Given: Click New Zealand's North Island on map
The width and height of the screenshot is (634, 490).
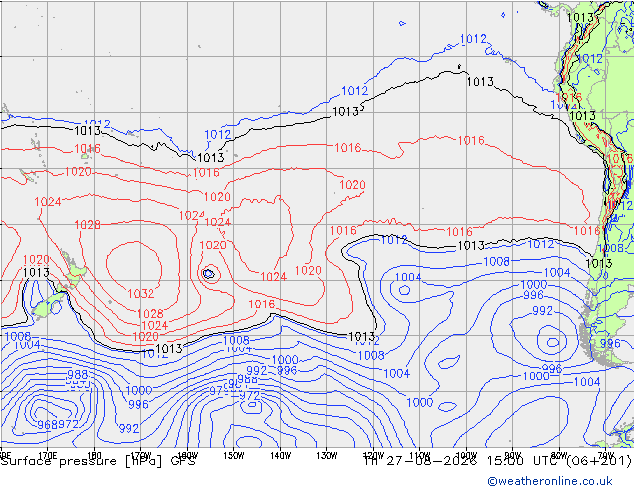Looking at the screenshot, I should point(74,271).
